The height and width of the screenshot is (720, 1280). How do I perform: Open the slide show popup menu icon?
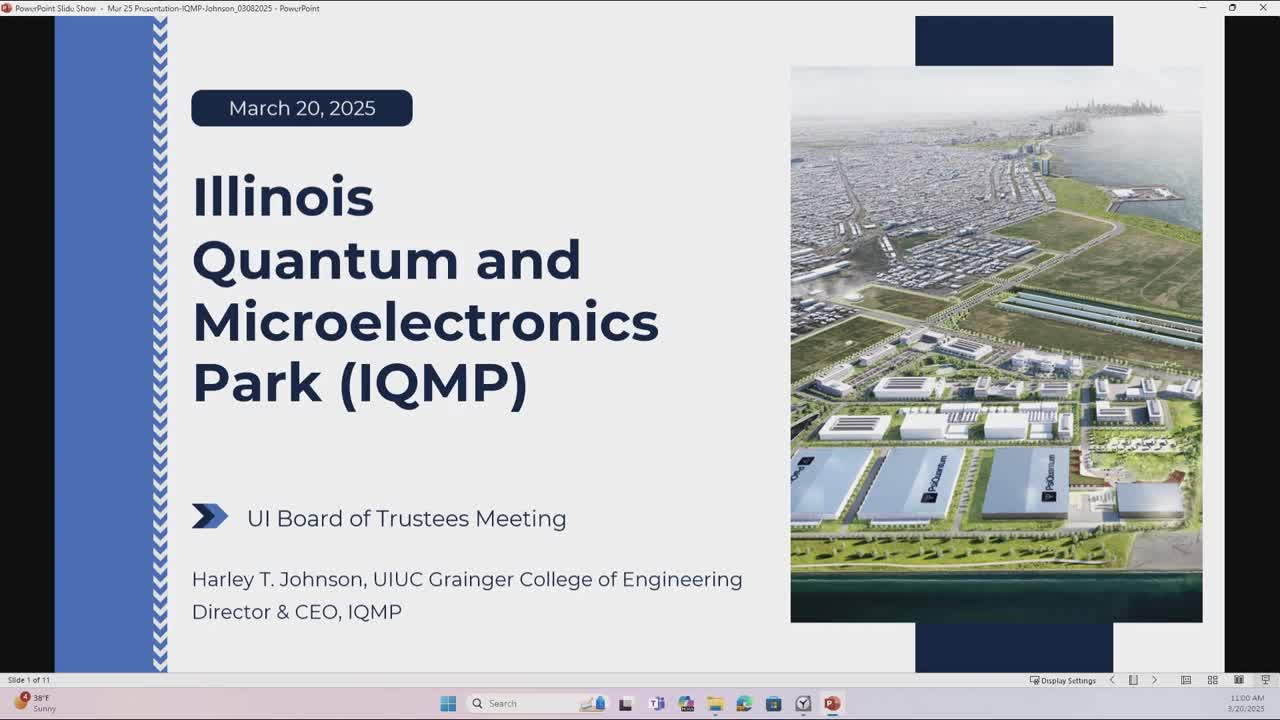(1133, 680)
